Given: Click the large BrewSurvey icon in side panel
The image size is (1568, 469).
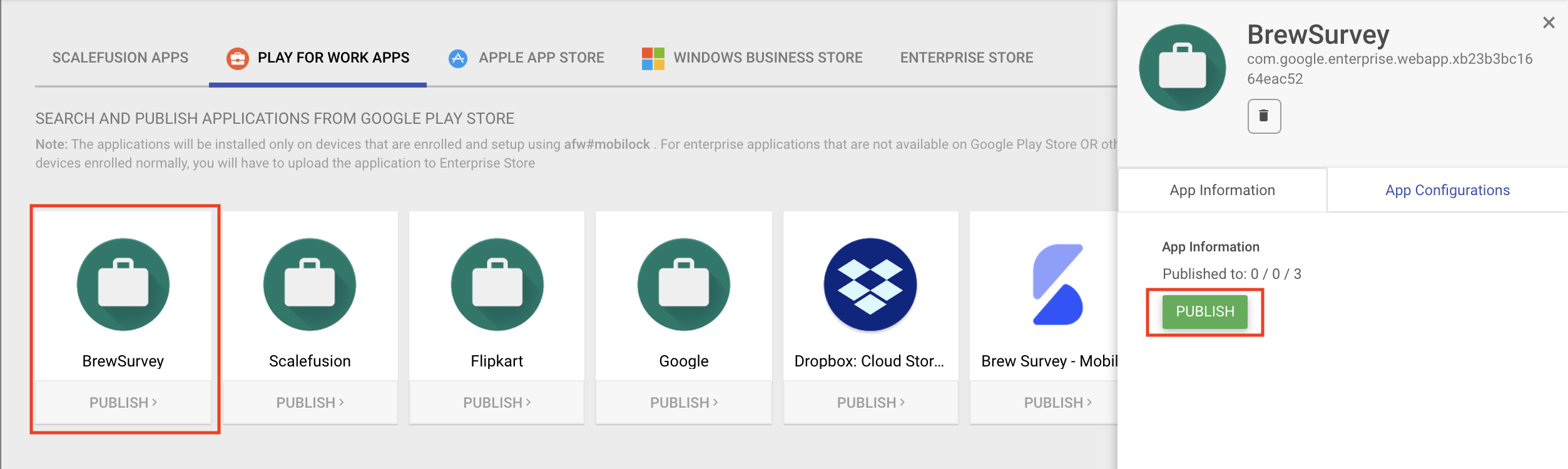Looking at the screenshot, I should [1182, 68].
